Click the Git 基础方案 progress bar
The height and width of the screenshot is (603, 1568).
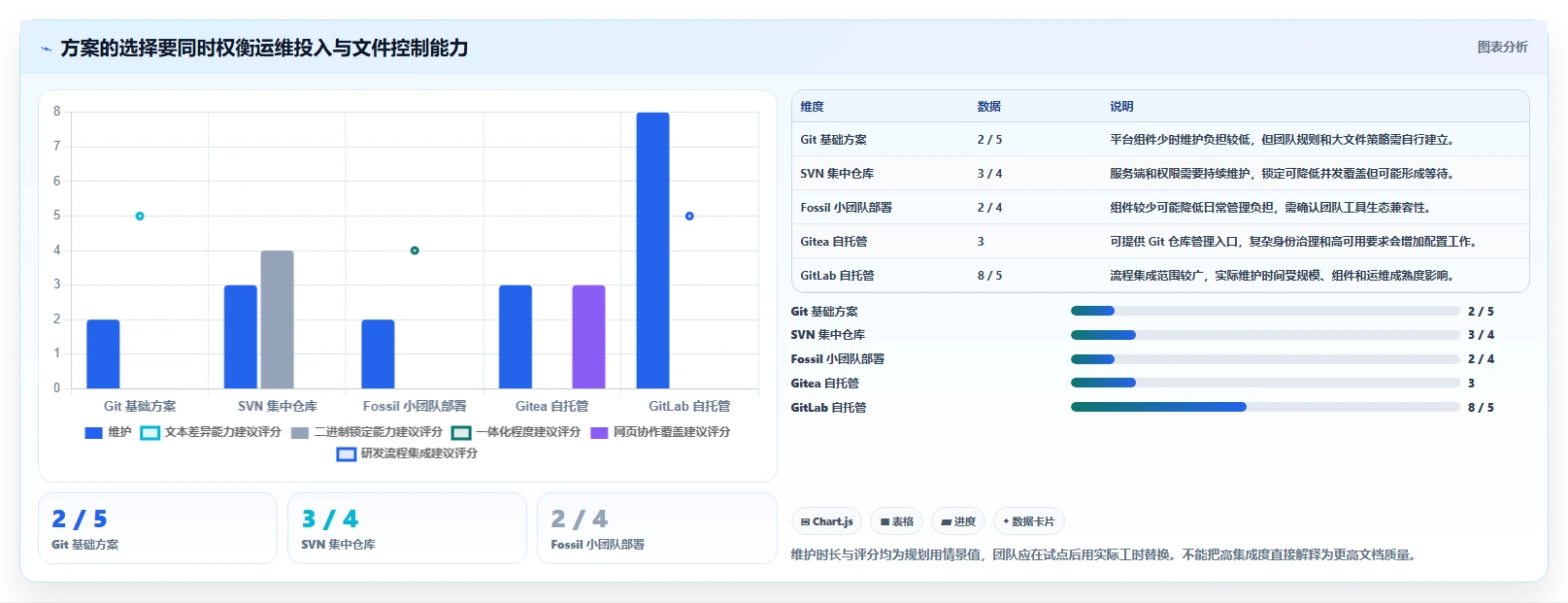click(1265, 311)
